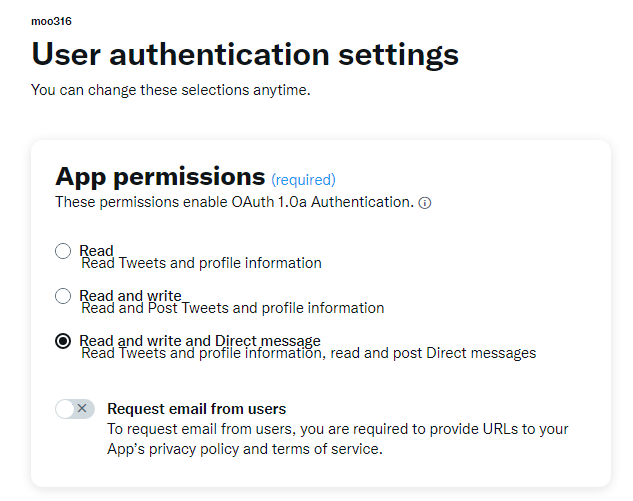Click the privacy policy and terms description
Viewport: 633px width, 501px height.
click(337, 439)
